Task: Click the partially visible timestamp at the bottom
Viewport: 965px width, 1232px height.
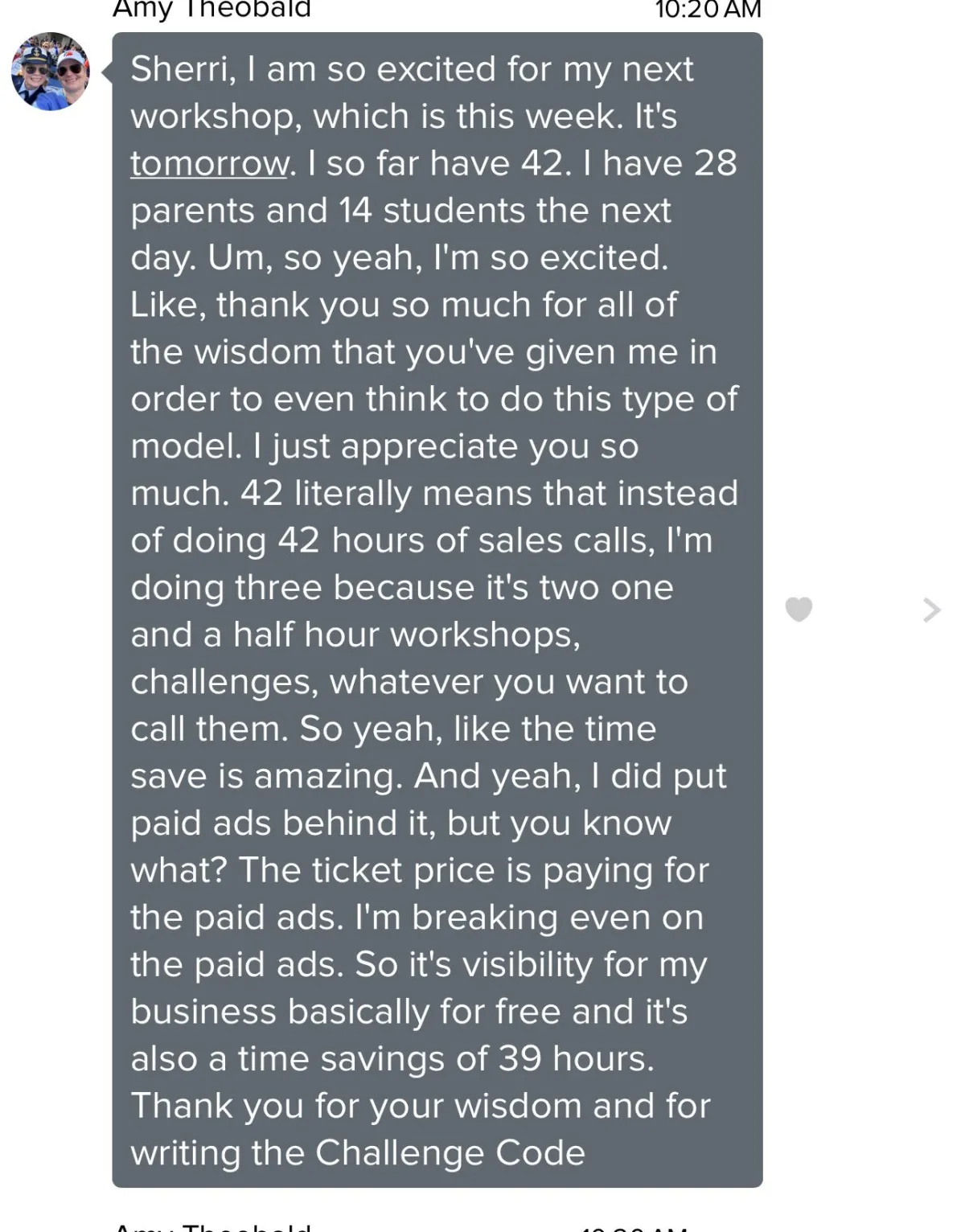Action: pos(632,1228)
